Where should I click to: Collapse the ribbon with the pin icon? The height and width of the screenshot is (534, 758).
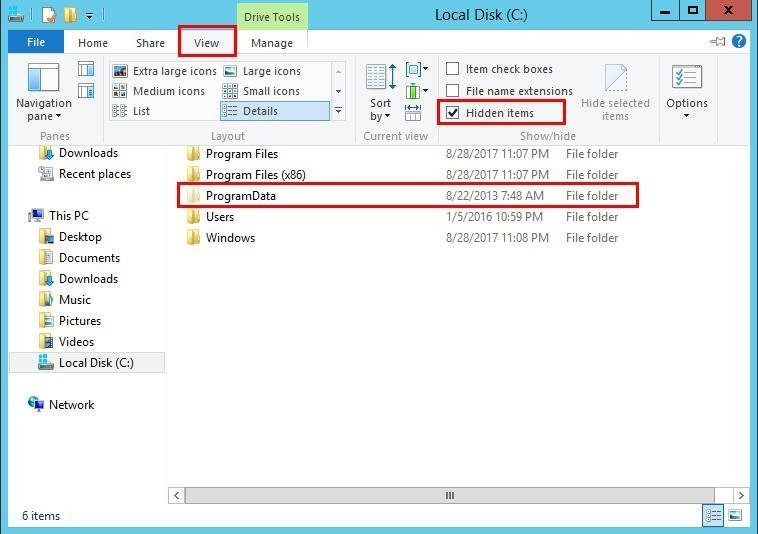pyautogui.click(x=717, y=42)
